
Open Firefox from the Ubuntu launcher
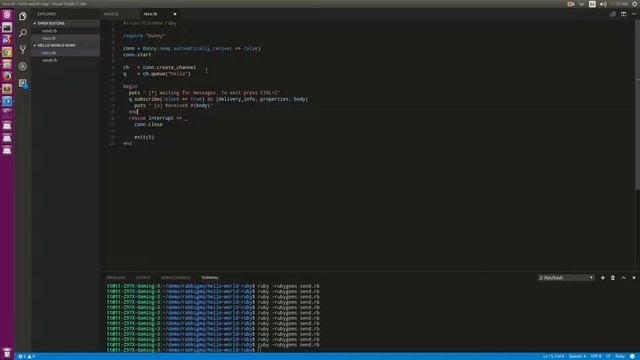tap(7, 76)
